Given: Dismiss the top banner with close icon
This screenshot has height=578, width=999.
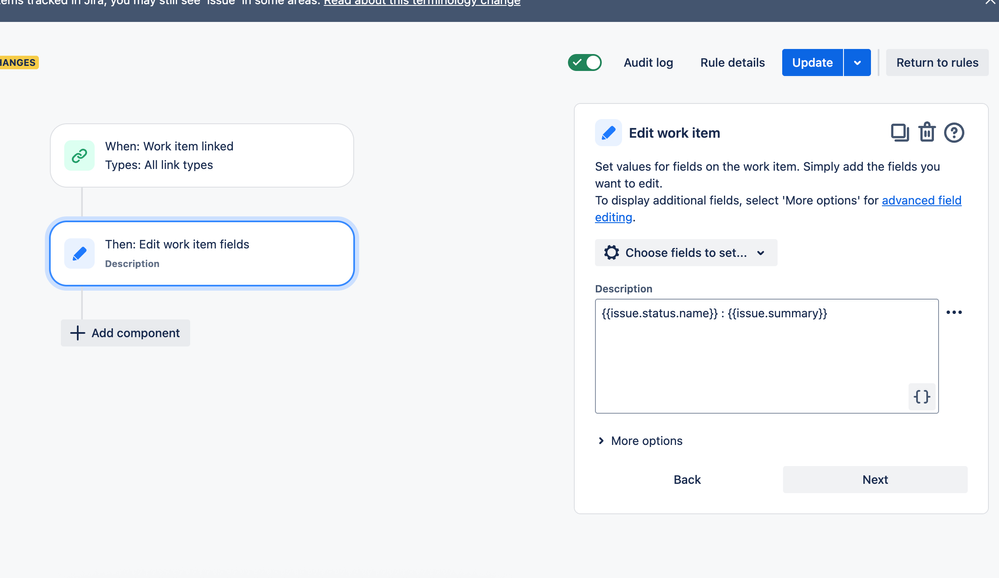Looking at the screenshot, I should pos(991,3).
